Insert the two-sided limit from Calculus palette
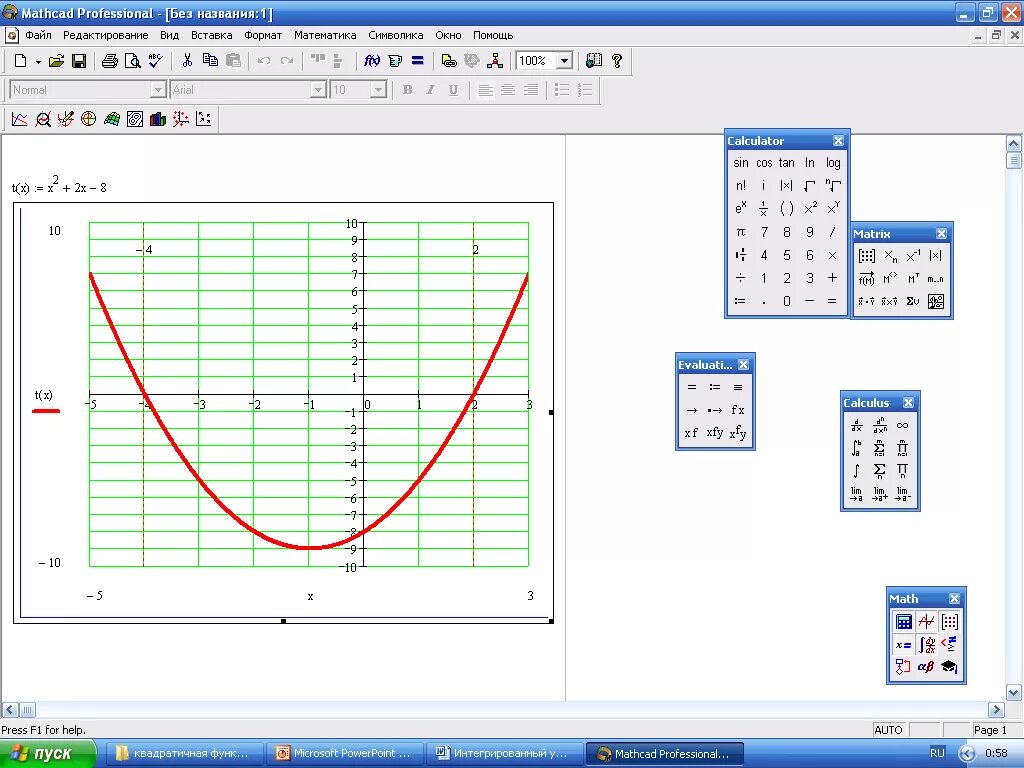The height and width of the screenshot is (768, 1024). pyautogui.click(x=856, y=494)
